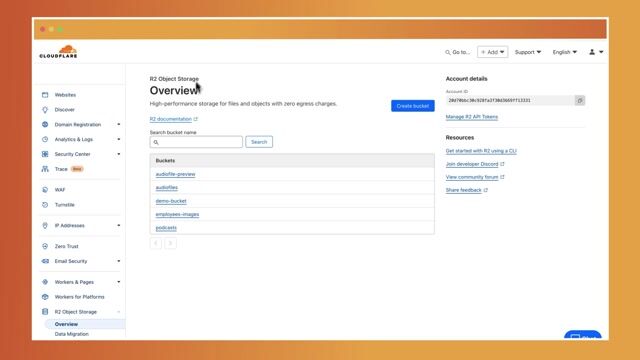Collapse the R2 Object Storage submenu arrow
The image size is (640, 360).
pyautogui.click(x=119, y=312)
